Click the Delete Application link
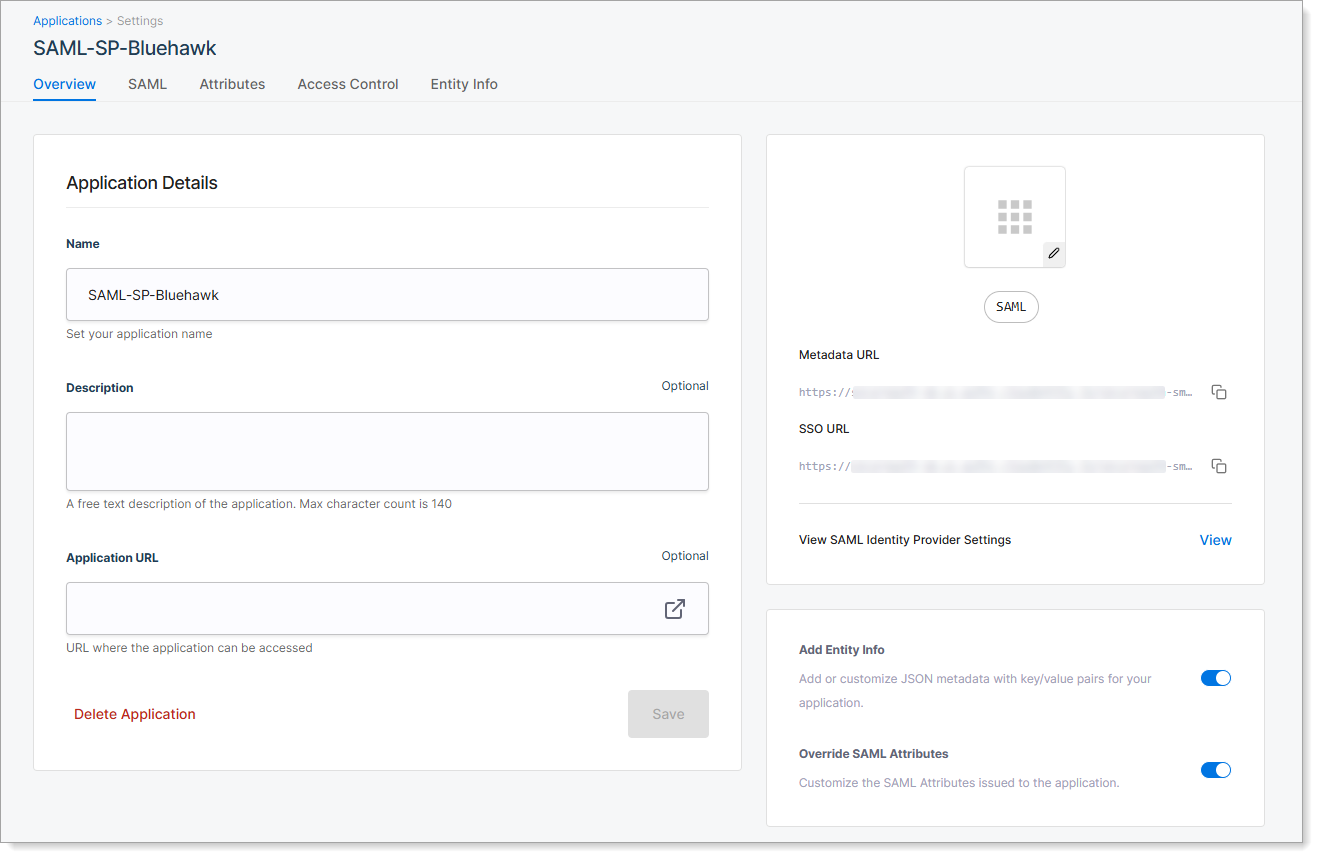Viewport: 1318px width, 858px height. [135, 714]
